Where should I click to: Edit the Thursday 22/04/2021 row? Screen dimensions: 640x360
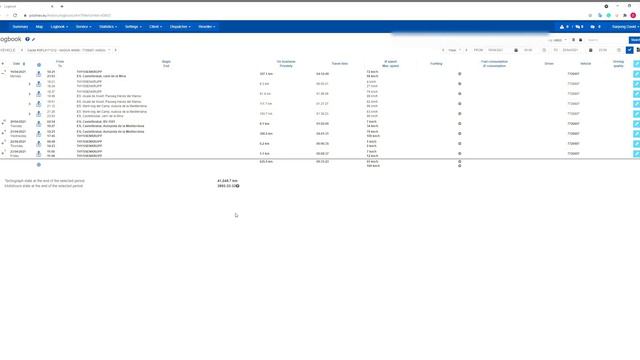(636, 144)
